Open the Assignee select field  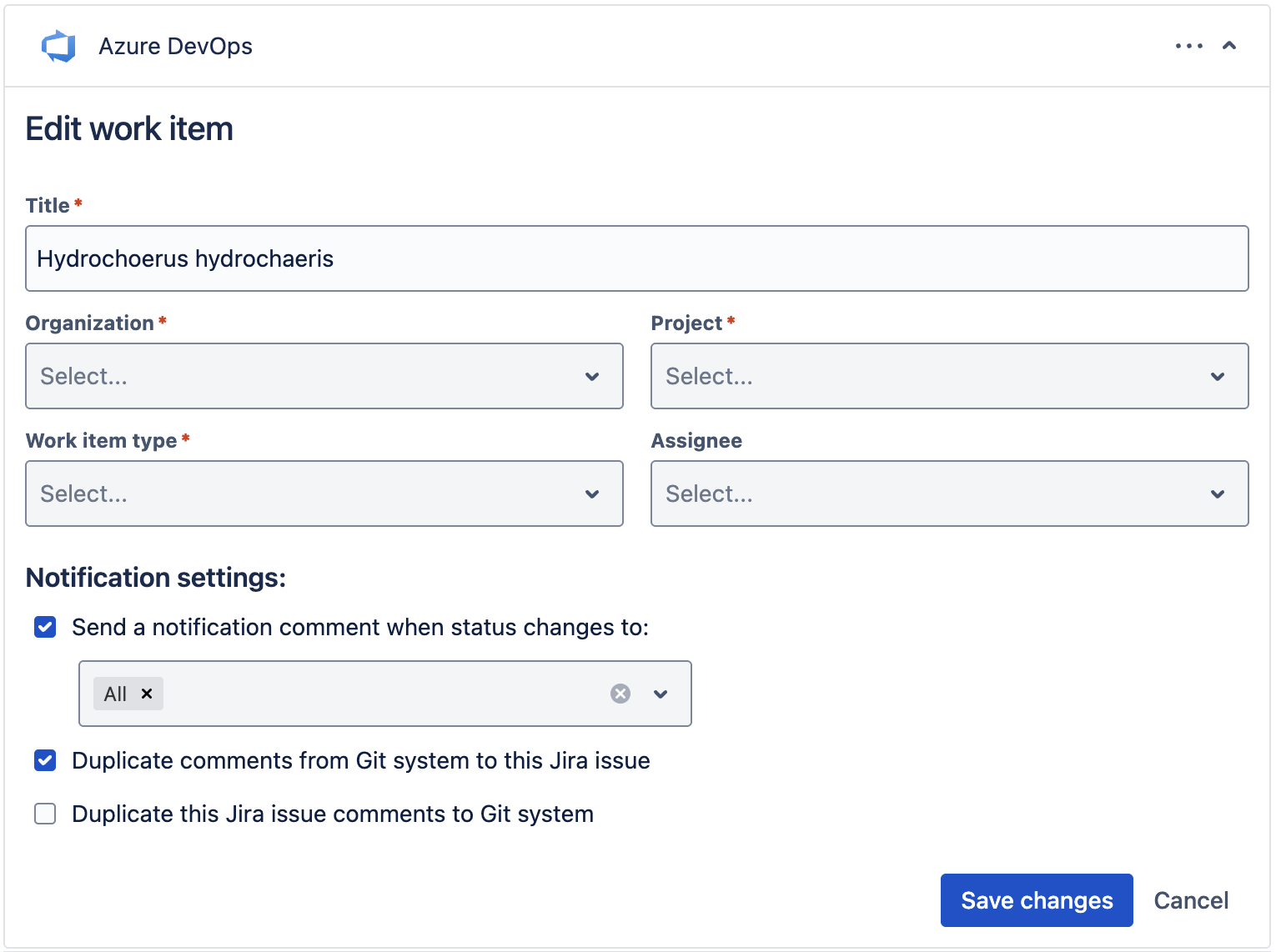[926, 494]
